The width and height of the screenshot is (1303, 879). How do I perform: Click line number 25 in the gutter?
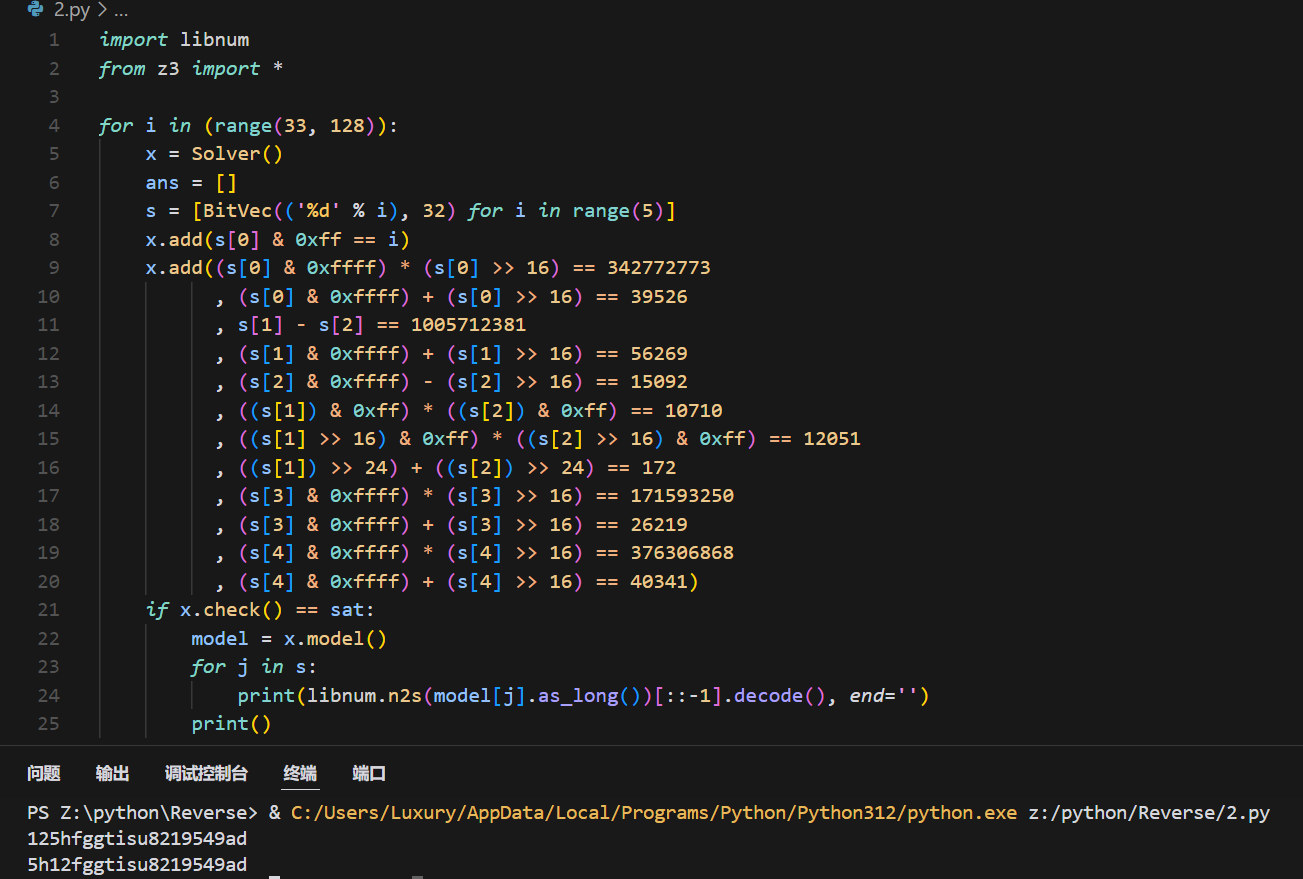[x=48, y=724]
